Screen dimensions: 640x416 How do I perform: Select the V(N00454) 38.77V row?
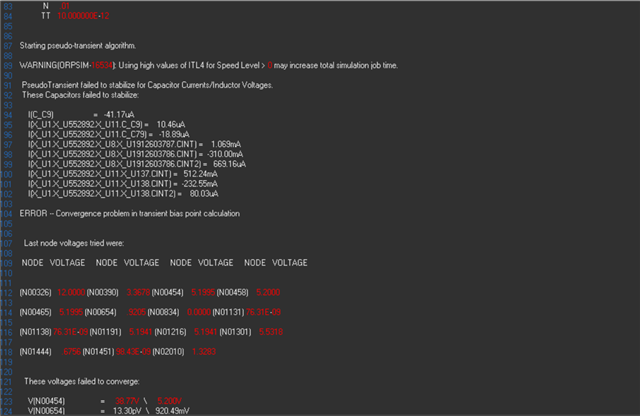click(105, 401)
